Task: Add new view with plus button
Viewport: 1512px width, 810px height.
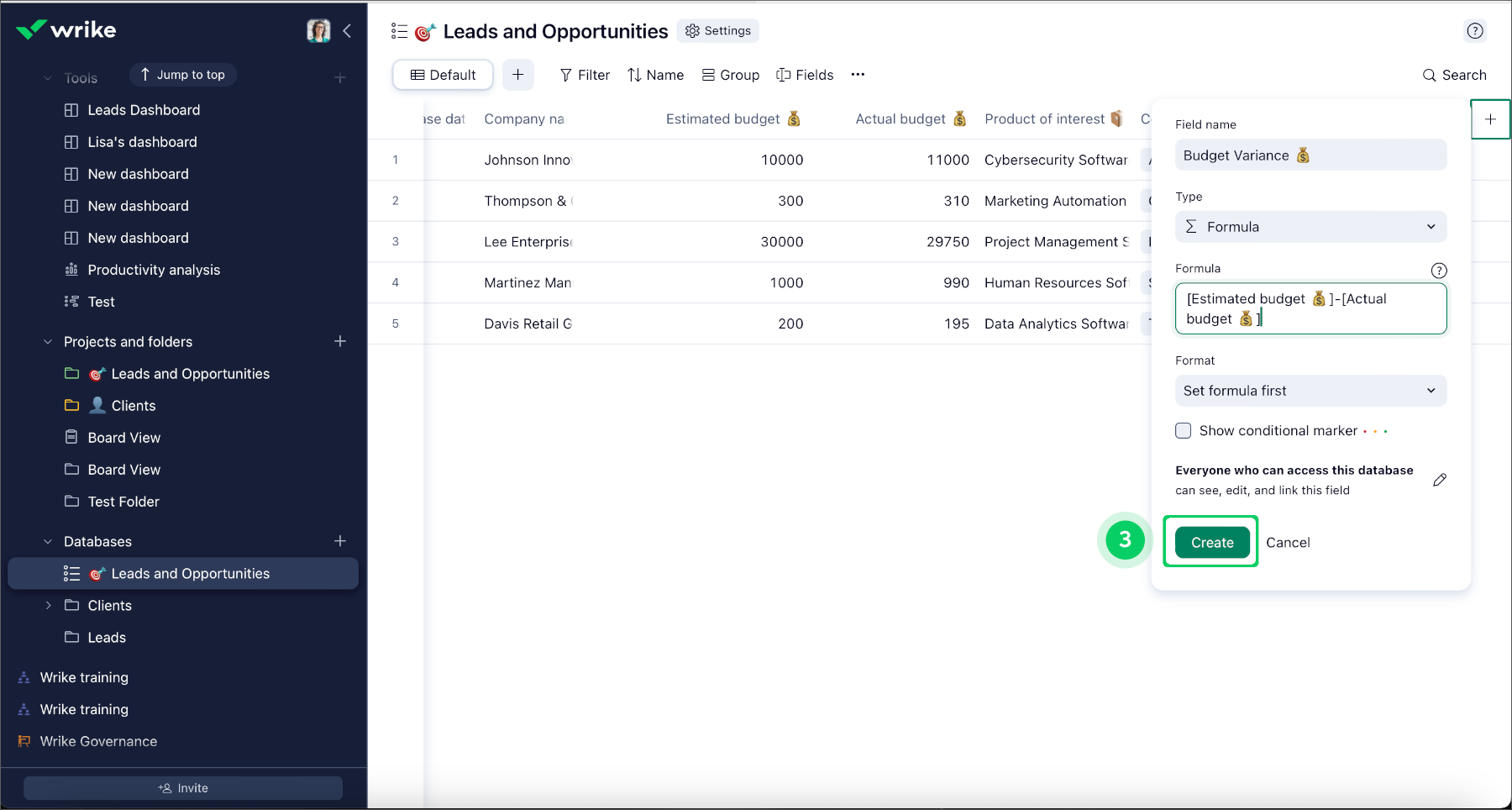Action: 517,75
